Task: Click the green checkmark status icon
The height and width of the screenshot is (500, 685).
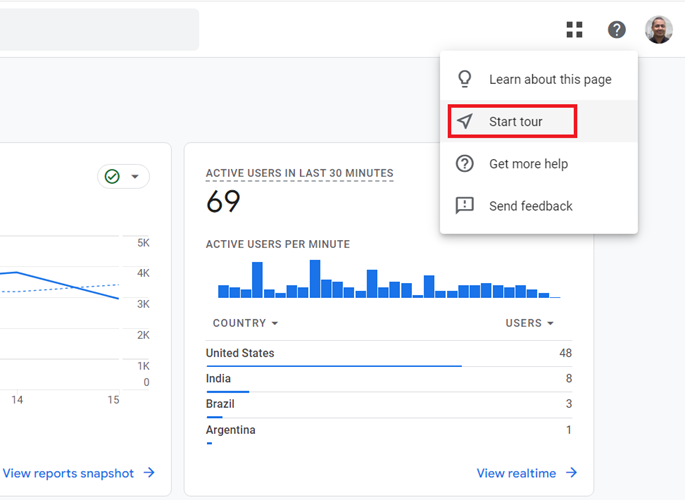Action: coord(112,177)
